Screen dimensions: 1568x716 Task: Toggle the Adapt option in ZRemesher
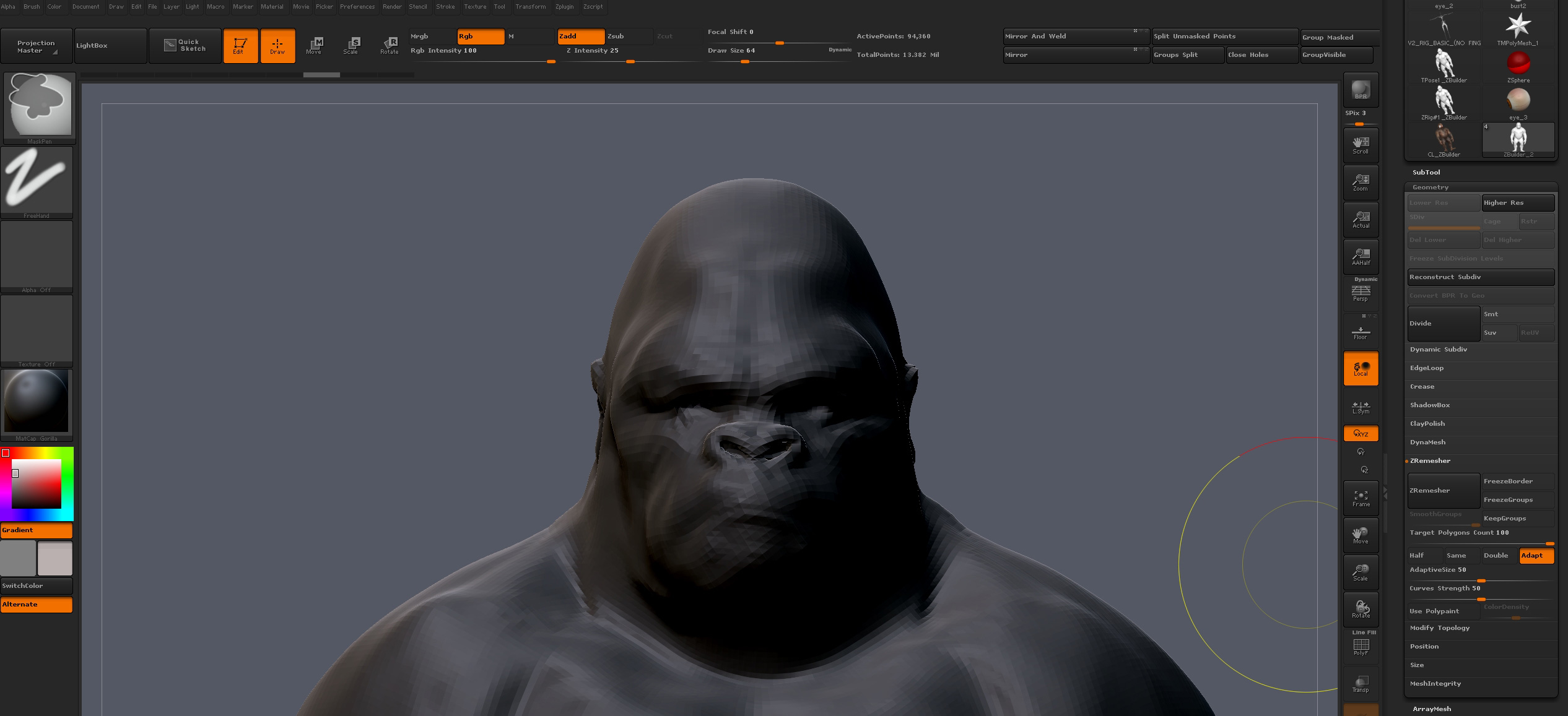(1536, 556)
